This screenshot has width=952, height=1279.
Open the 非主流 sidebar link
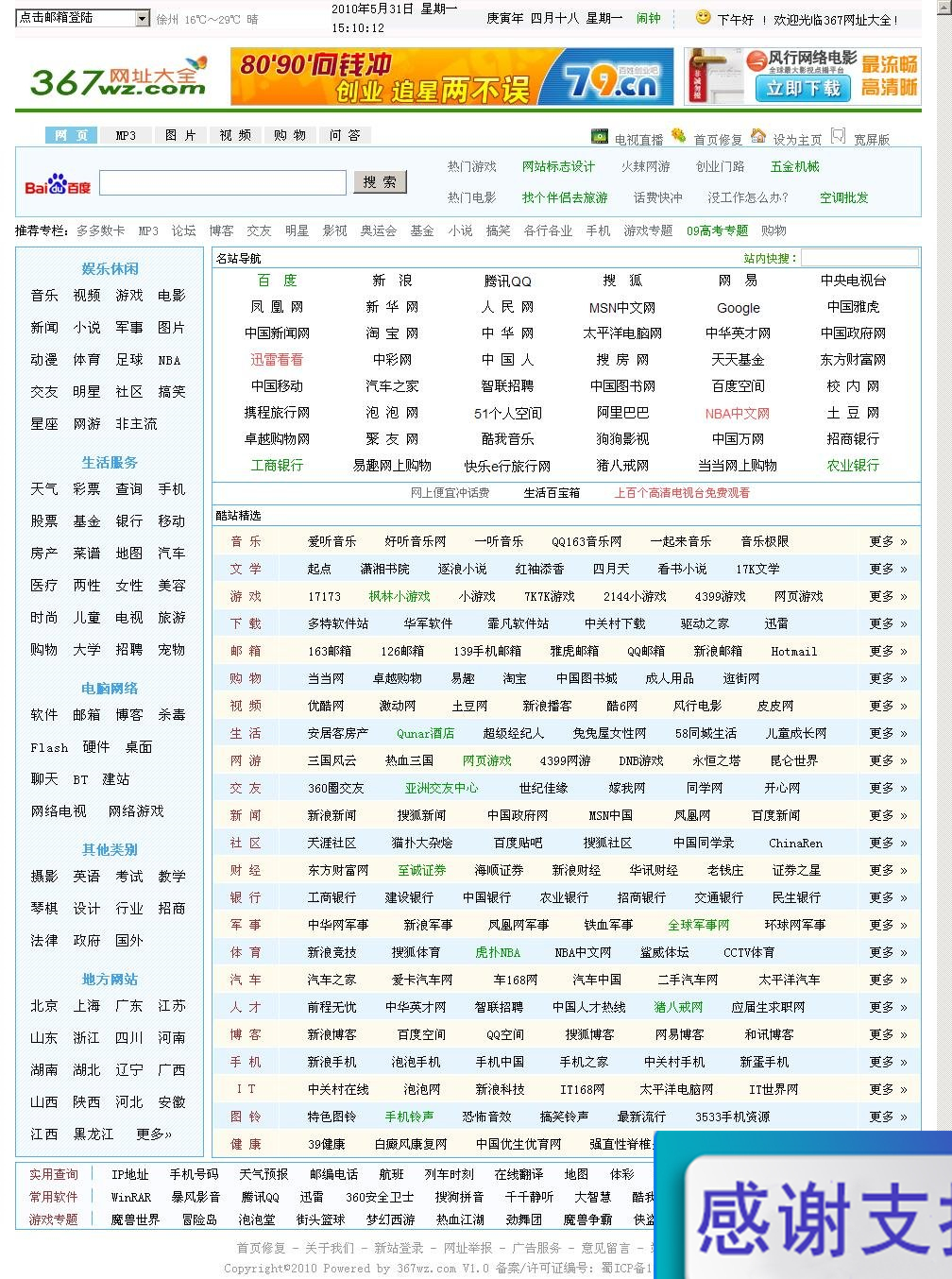pyautogui.click(x=137, y=424)
